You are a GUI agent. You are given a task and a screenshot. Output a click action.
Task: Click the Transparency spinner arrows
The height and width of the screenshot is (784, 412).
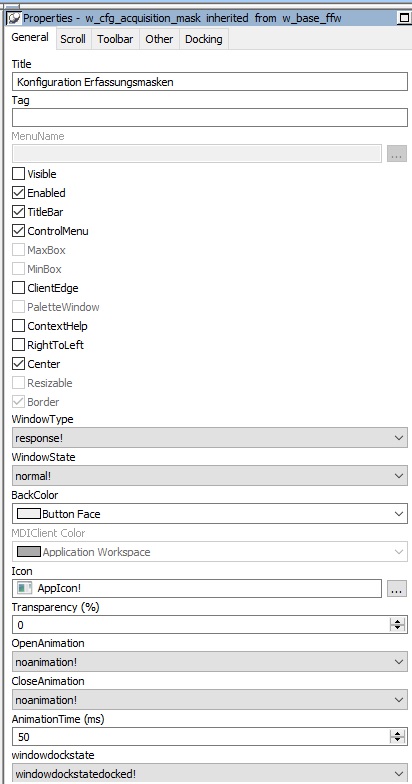coord(398,624)
